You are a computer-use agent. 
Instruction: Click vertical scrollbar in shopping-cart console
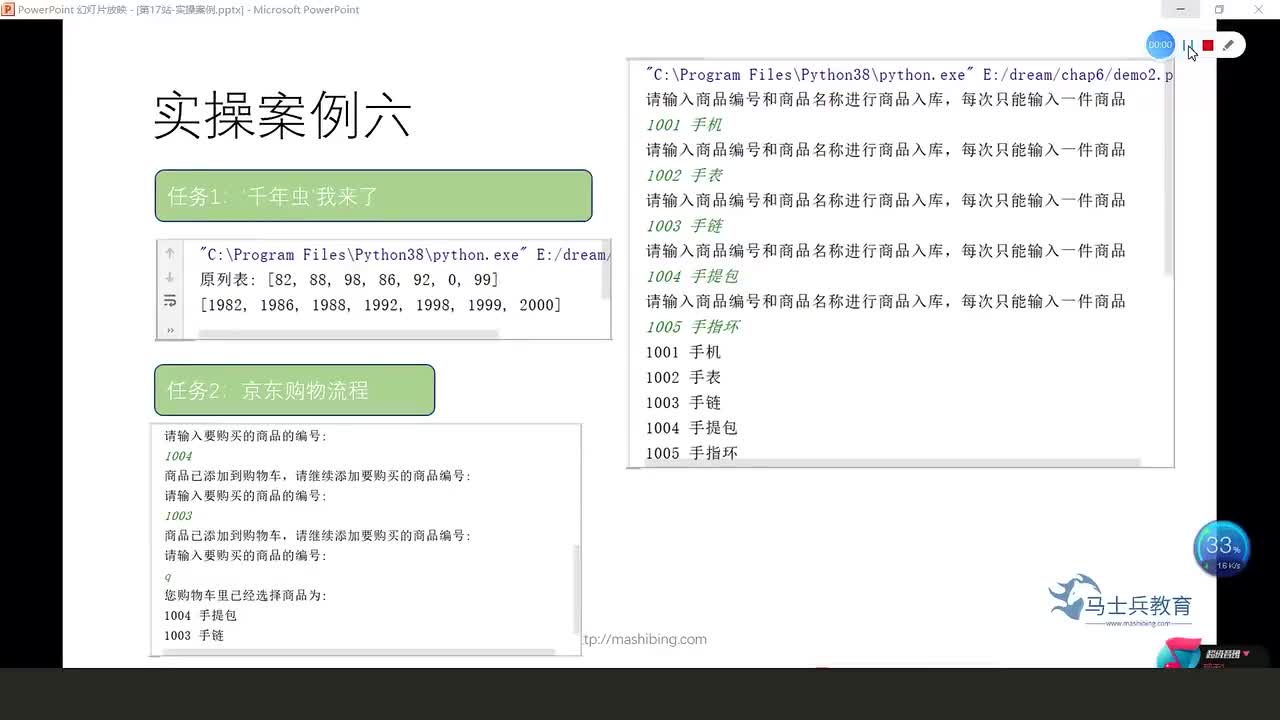point(576,590)
